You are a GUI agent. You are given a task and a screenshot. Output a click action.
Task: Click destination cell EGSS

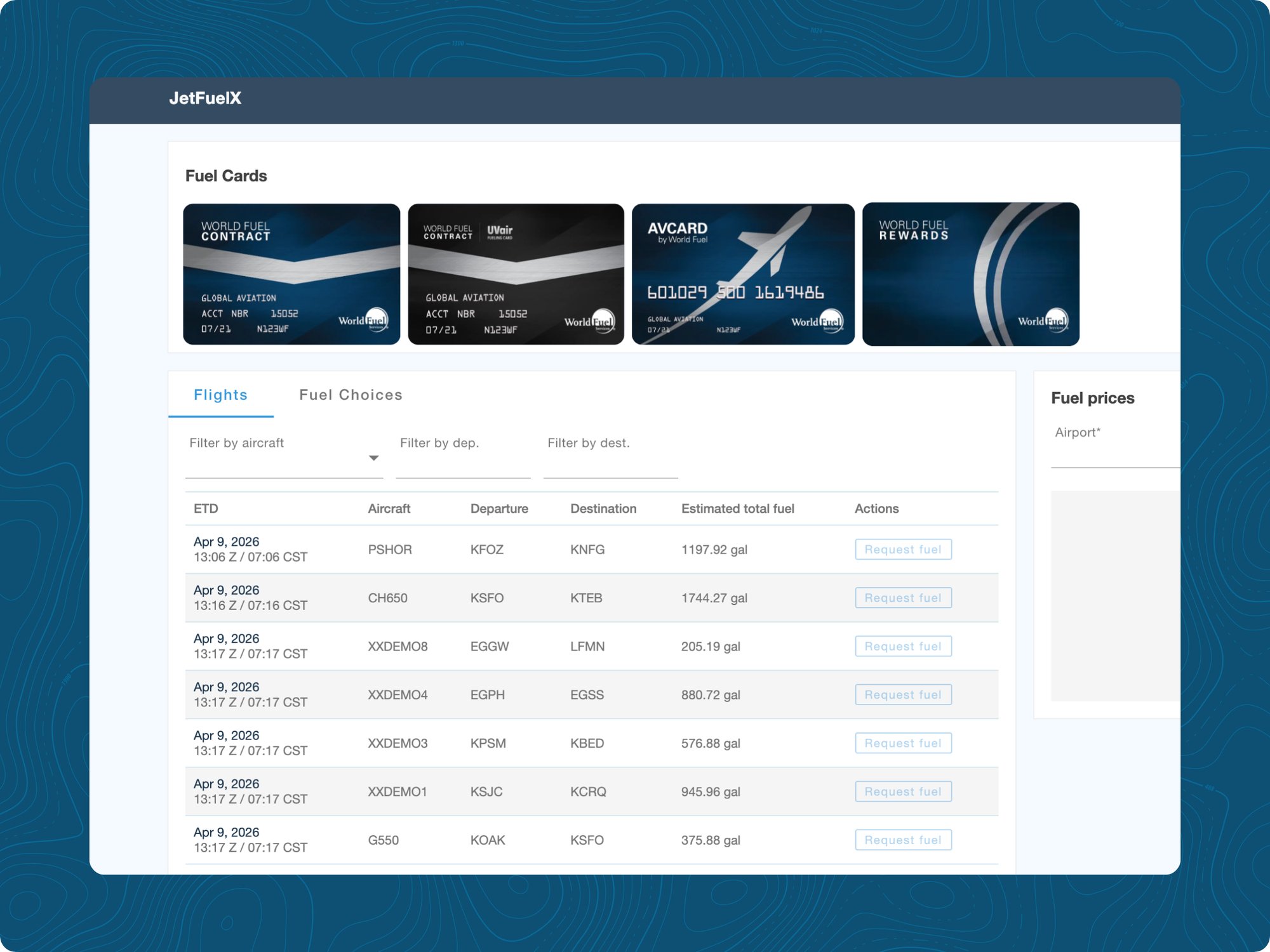point(587,695)
